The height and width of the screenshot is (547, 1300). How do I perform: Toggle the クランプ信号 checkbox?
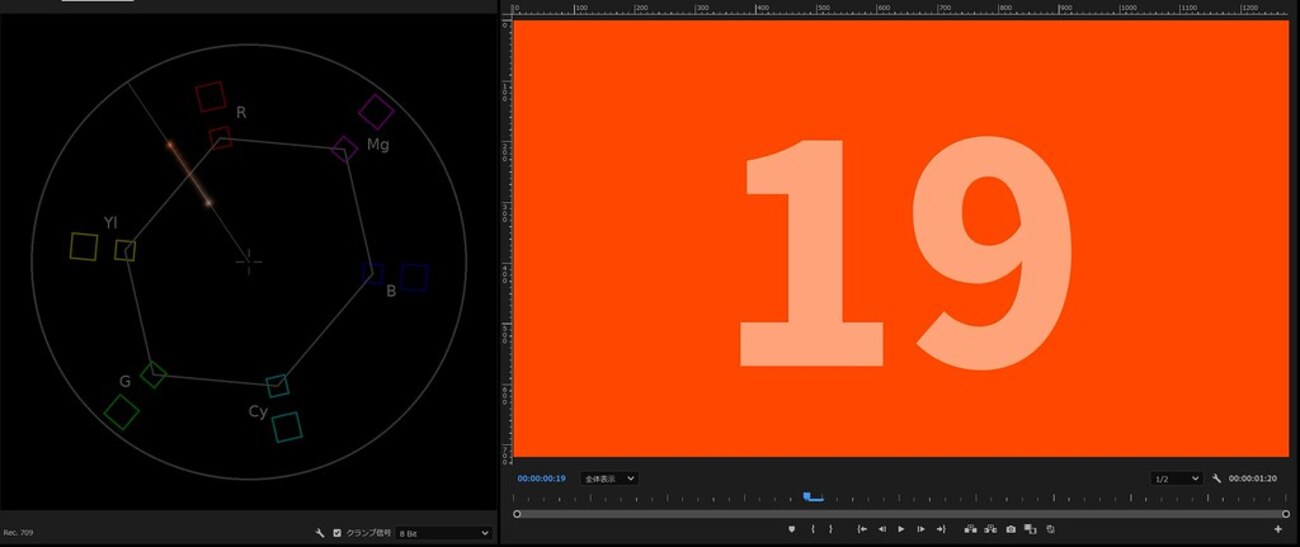tap(337, 533)
